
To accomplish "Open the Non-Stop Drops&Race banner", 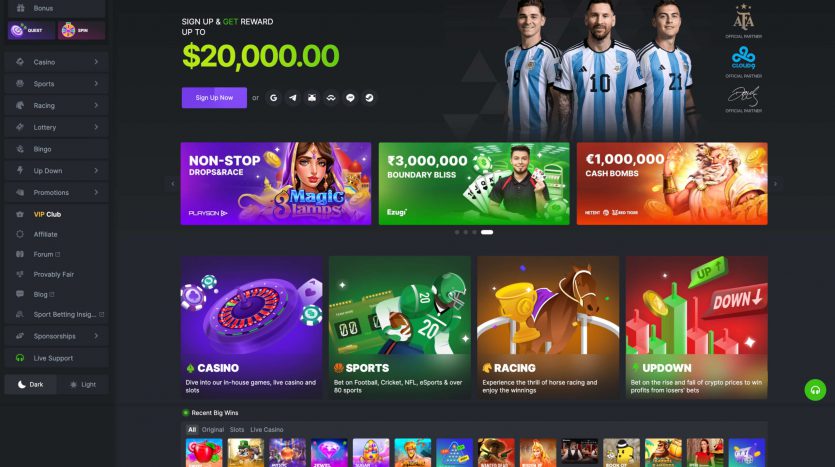I will point(276,184).
